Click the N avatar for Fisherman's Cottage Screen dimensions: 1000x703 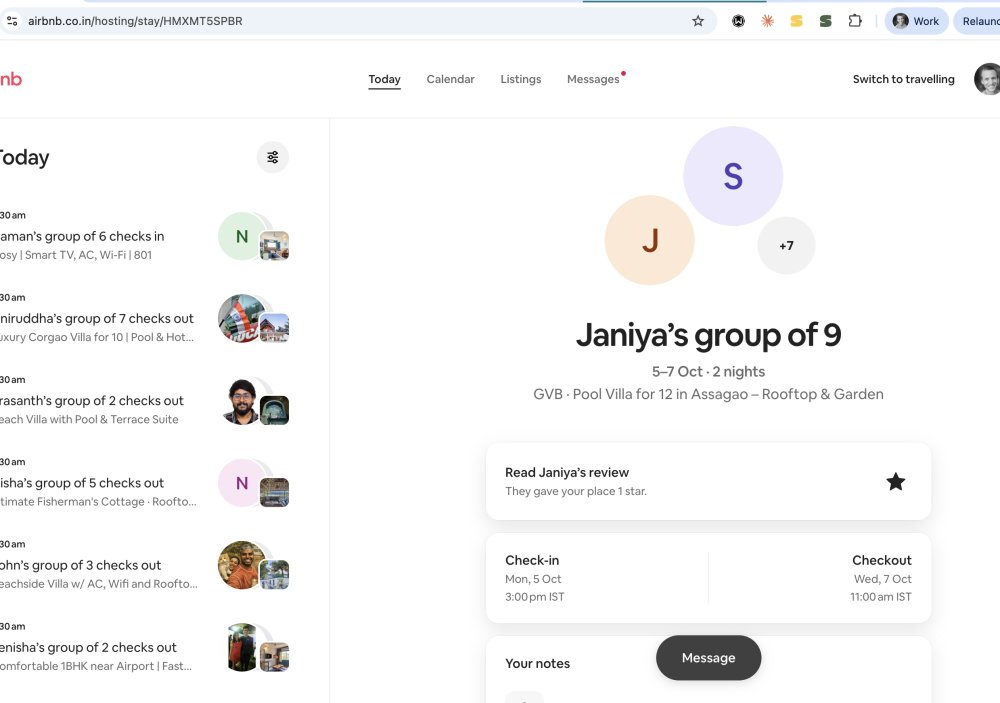click(242, 483)
